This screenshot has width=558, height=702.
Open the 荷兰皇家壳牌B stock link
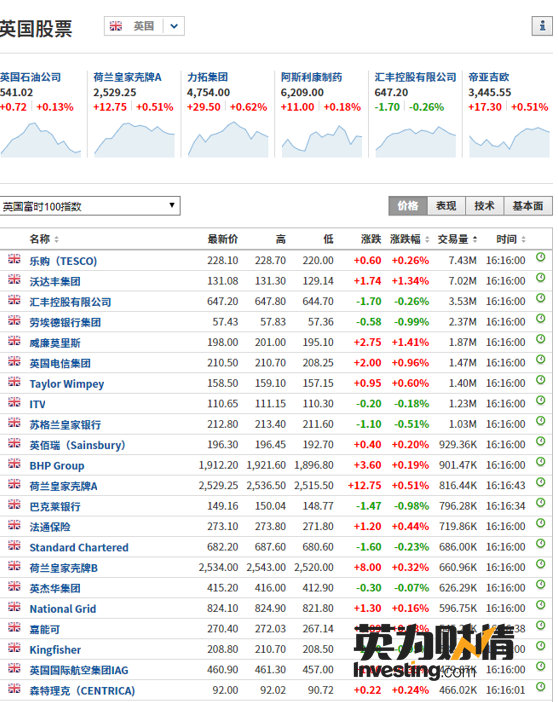(x=63, y=568)
